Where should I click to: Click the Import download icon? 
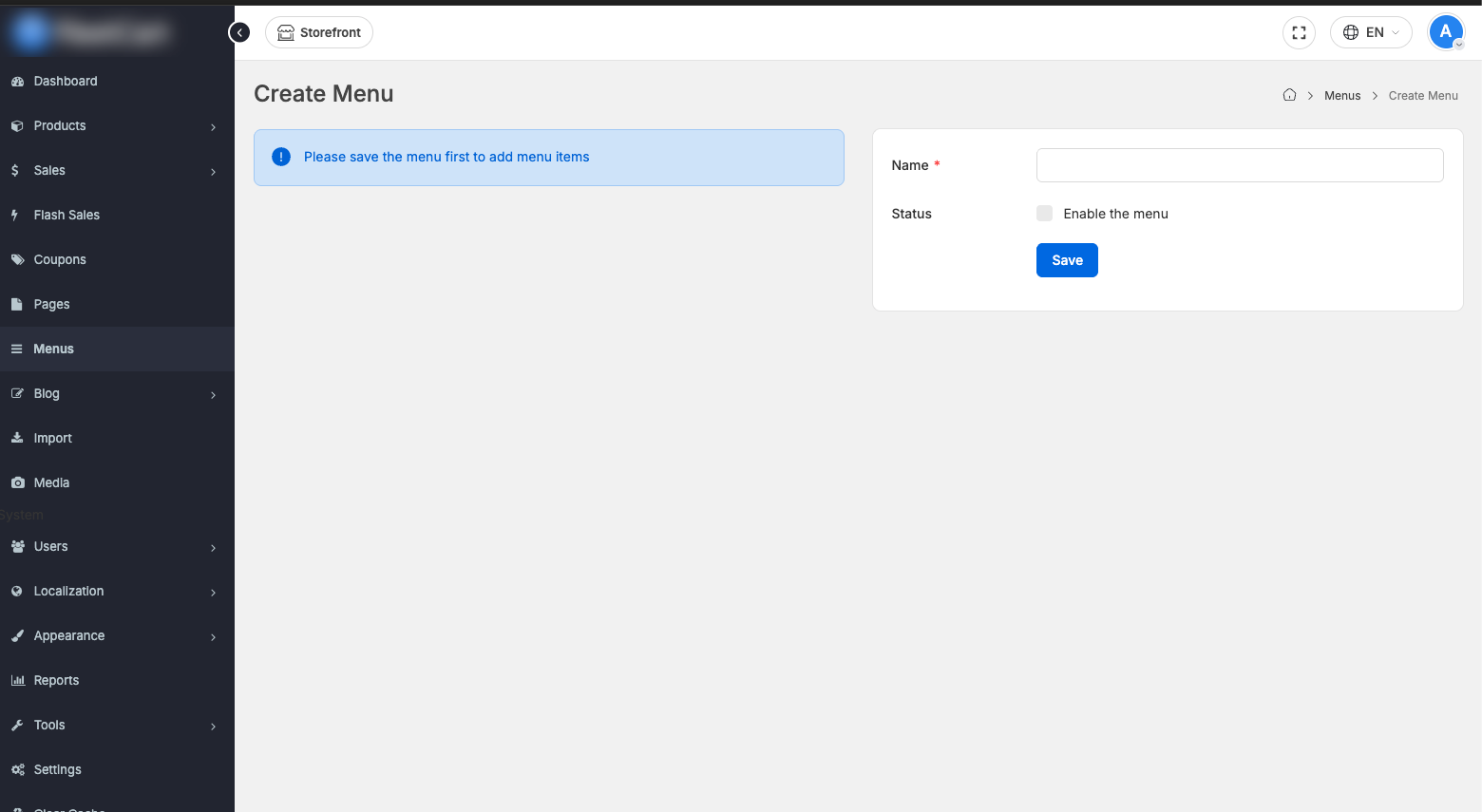point(16,437)
